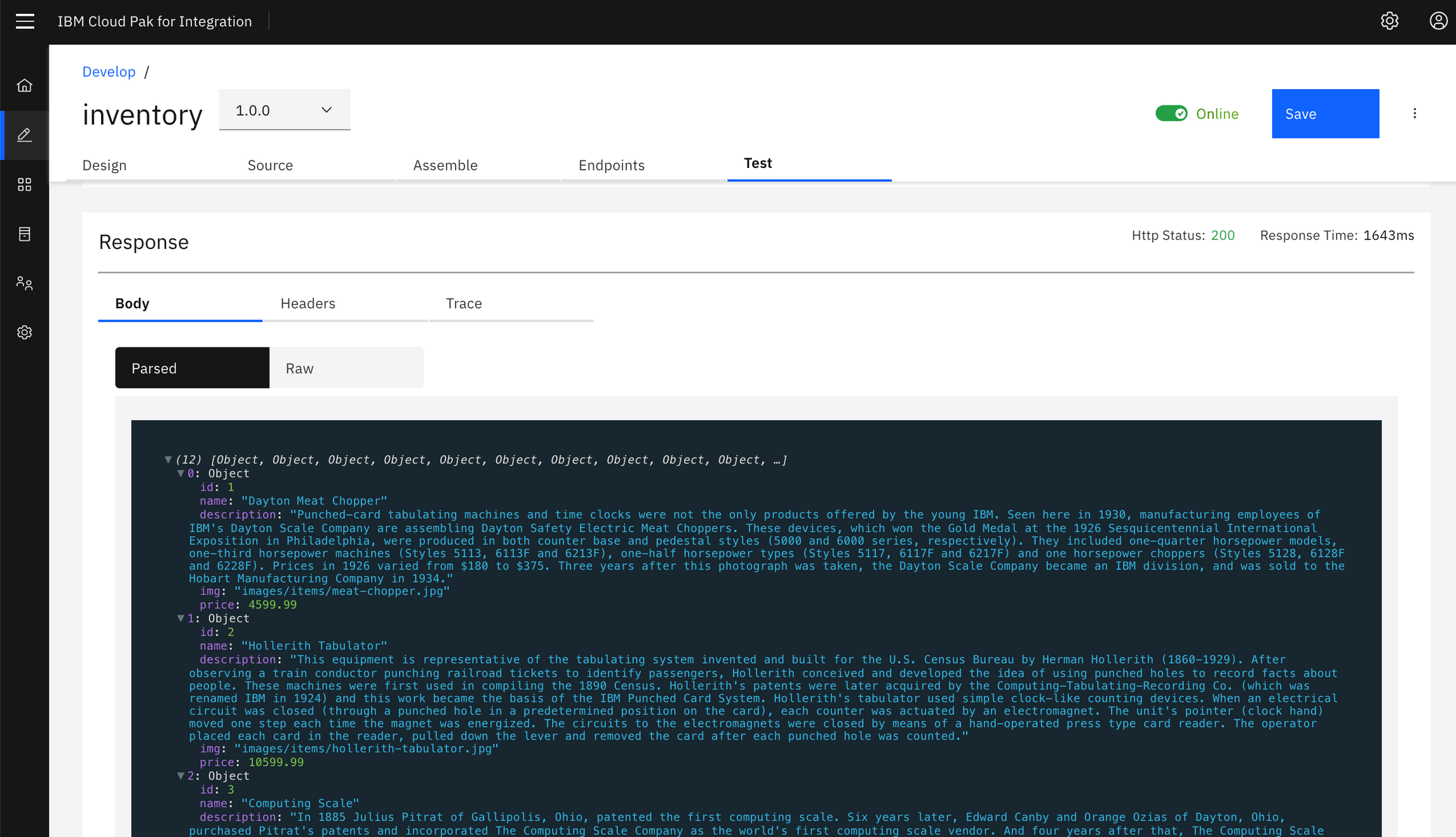Viewport: 1456px width, 837px height.
Task: Follow the Develop breadcrumb link
Action: (109, 71)
